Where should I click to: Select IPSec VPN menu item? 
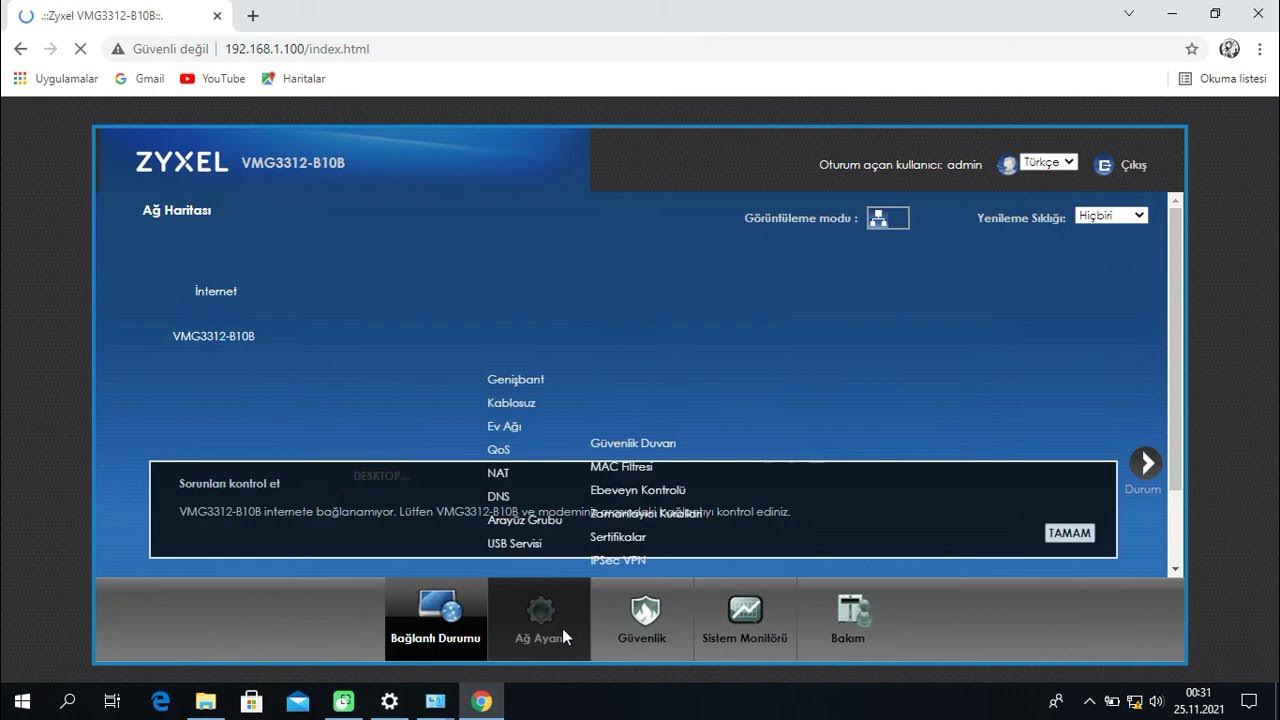[618, 560]
